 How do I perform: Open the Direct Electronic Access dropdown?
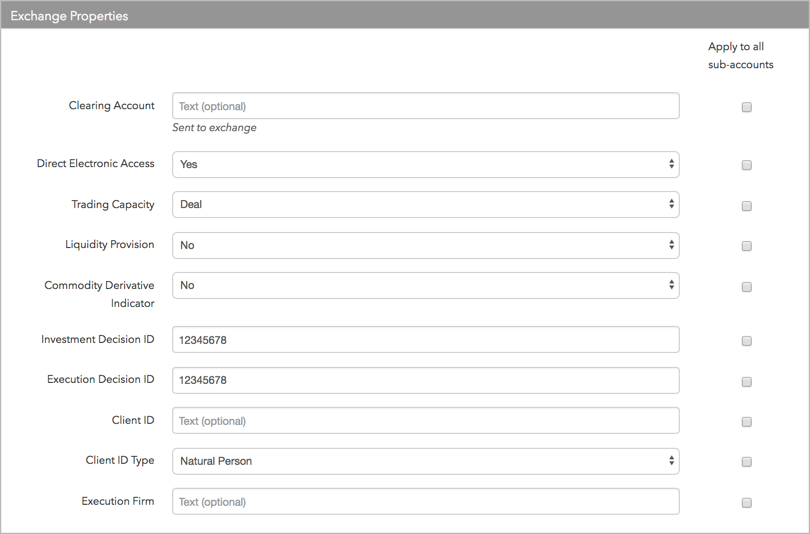click(426, 164)
